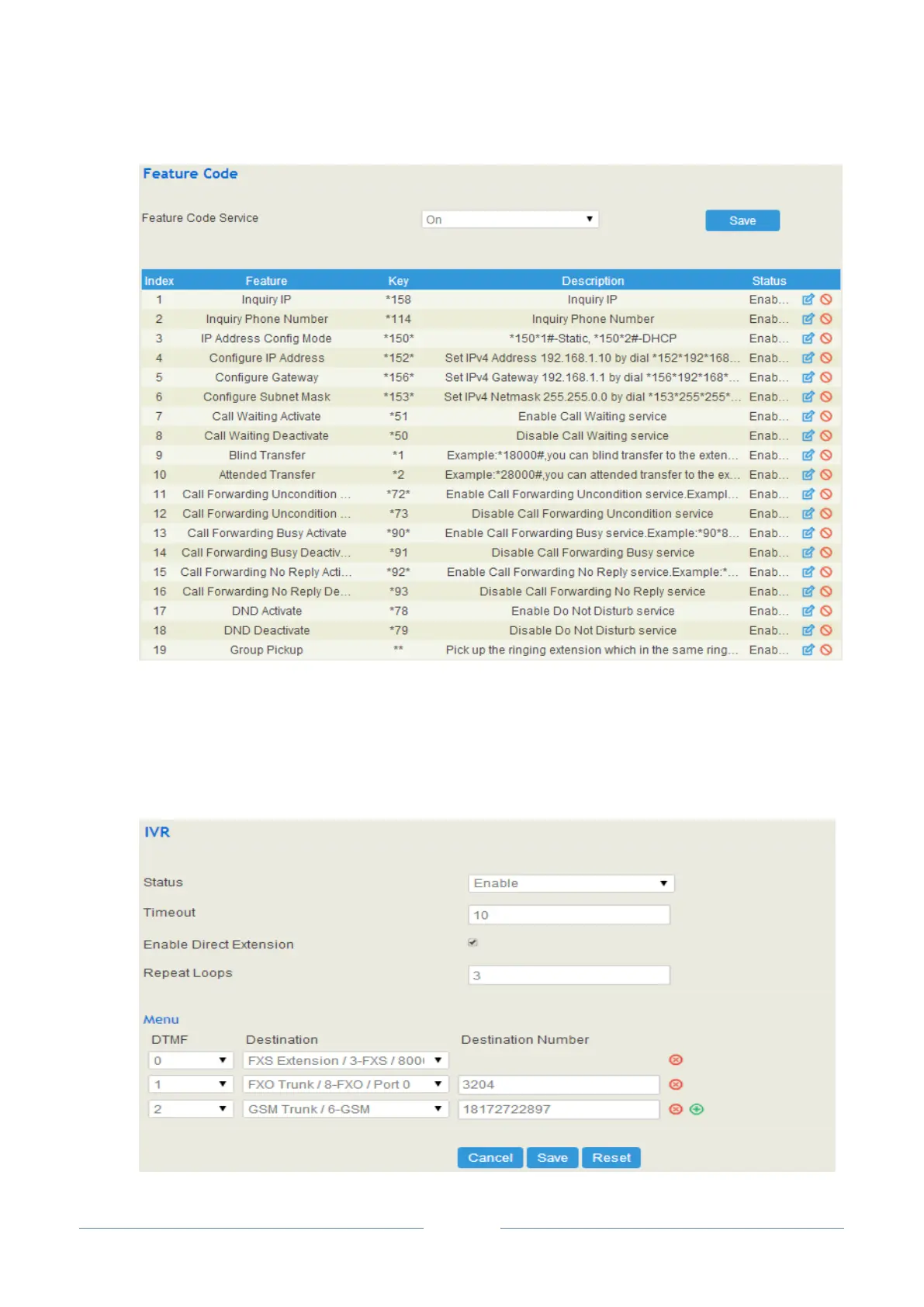The width and height of the screenshot is (924, 1307).
Task: Select the Configure Gateway feature name
Action: [267, 377]
